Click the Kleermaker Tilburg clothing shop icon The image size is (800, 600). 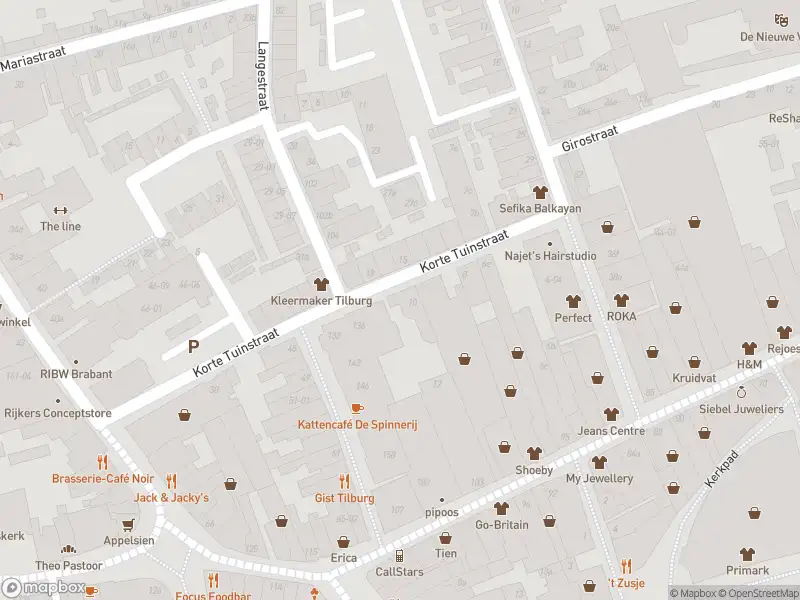(x=321, y=285)
